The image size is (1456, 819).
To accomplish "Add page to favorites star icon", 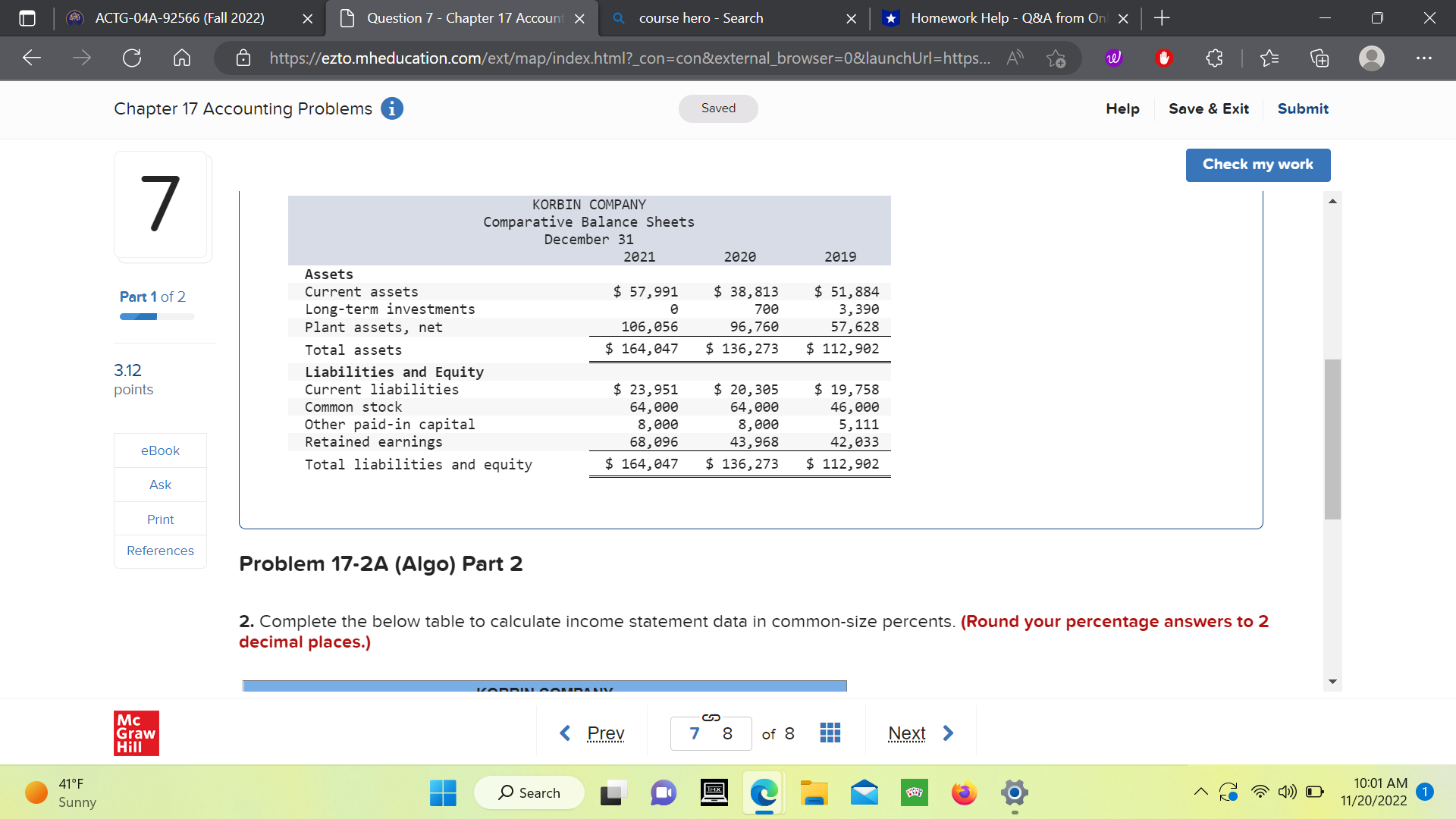I will [1056, 58].
